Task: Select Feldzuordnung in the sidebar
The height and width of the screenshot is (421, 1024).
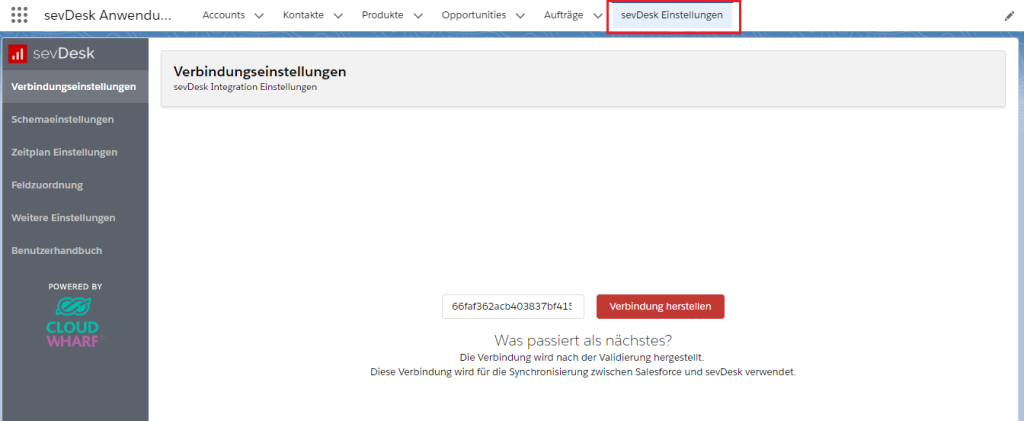Action: pyautogui.click(x=47, y=185)
